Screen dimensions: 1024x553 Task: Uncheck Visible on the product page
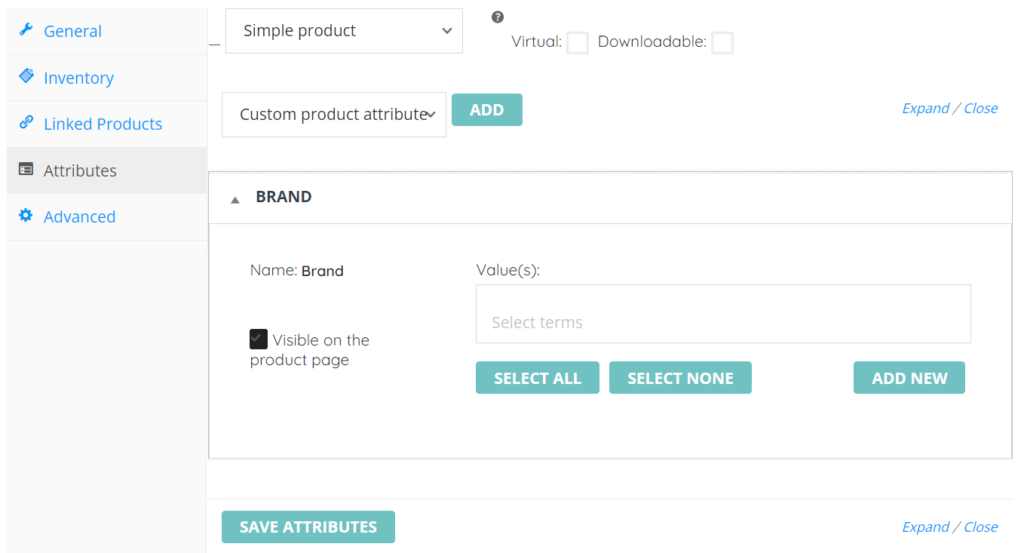(259, 339)
